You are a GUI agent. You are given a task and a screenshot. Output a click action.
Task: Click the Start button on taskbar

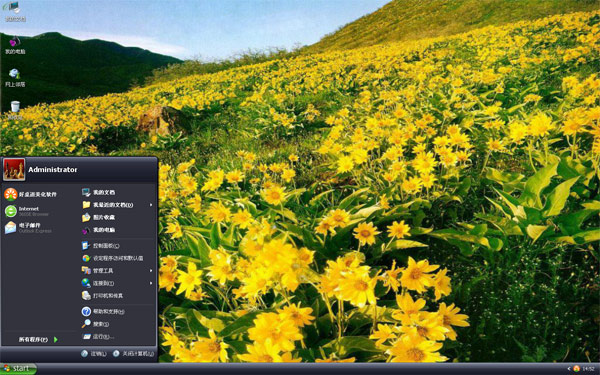coord(18,369)
